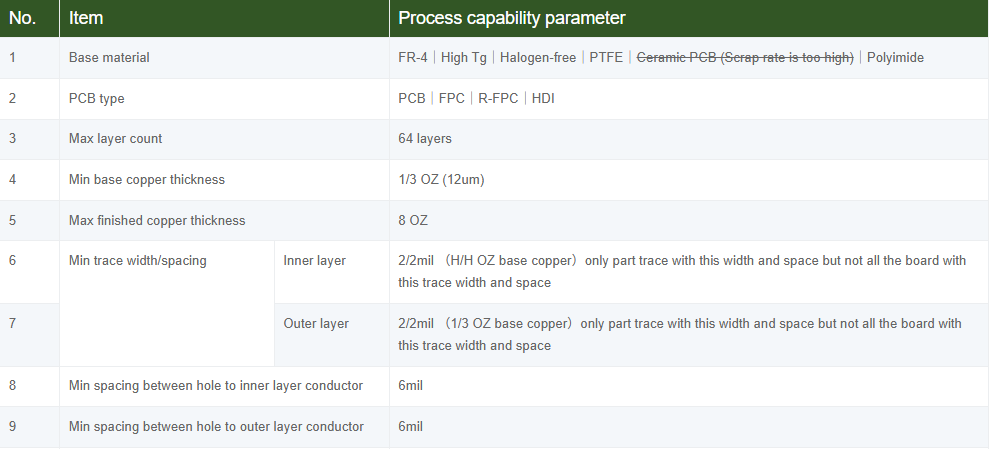Image resolution: width=993 pixels, height=449 pixels.
Task: Click the "FPC" PCB type
Action: [x=452, y=99]
